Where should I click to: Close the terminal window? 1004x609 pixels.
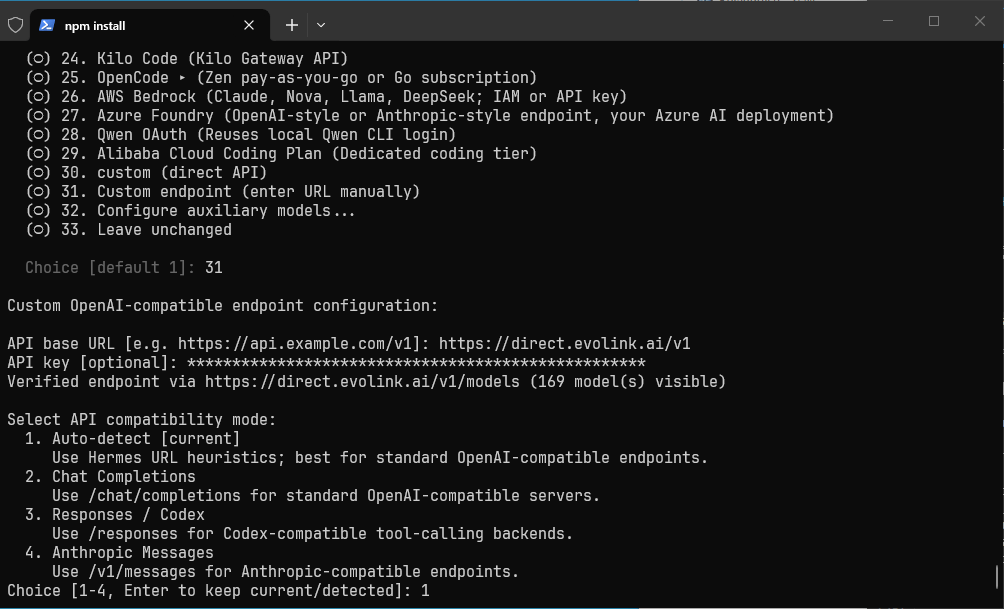980,21
